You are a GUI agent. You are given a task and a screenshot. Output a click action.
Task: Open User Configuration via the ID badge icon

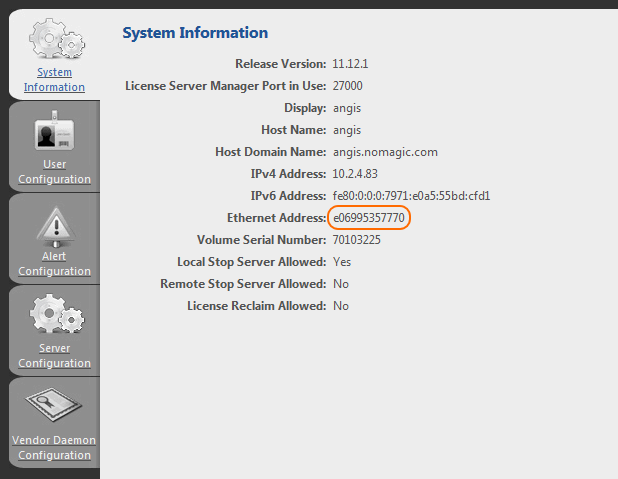click(x=54, y=134)
